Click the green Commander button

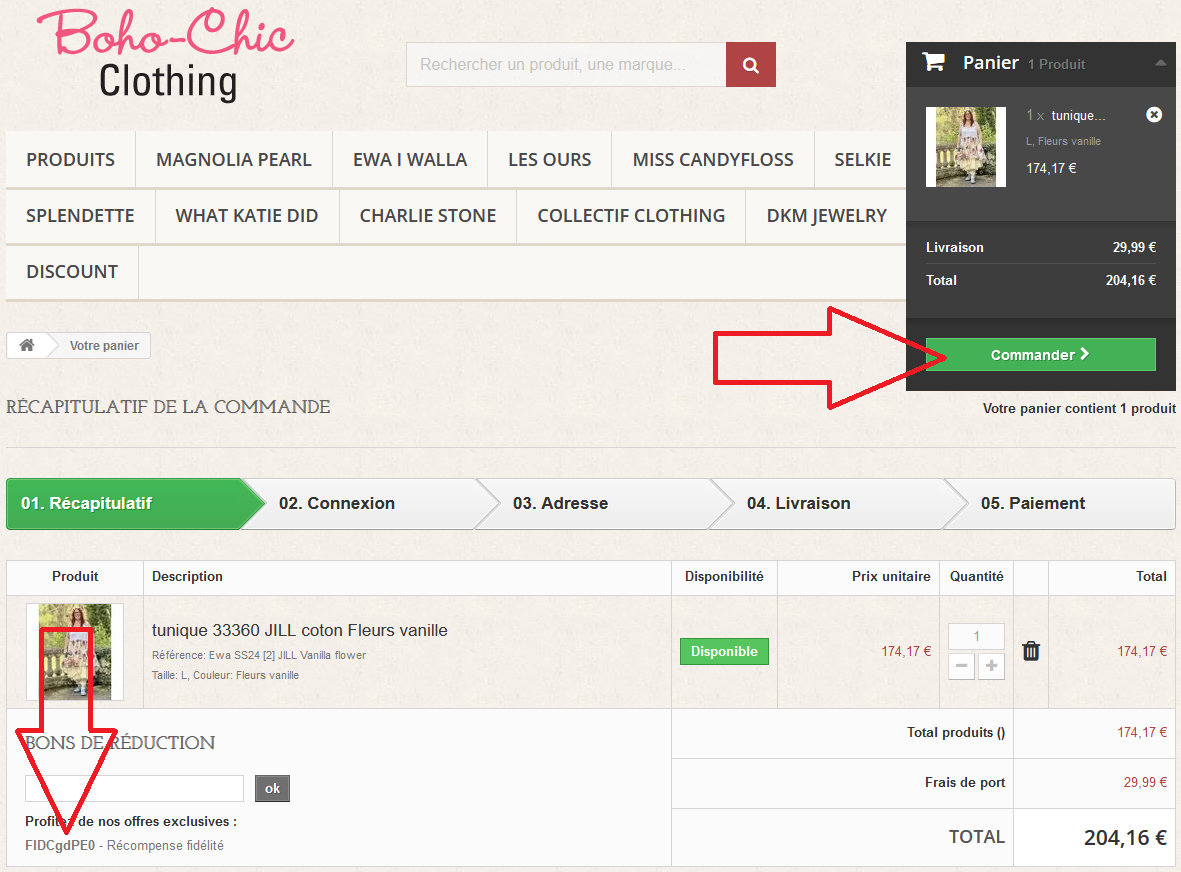[1040, 355]
